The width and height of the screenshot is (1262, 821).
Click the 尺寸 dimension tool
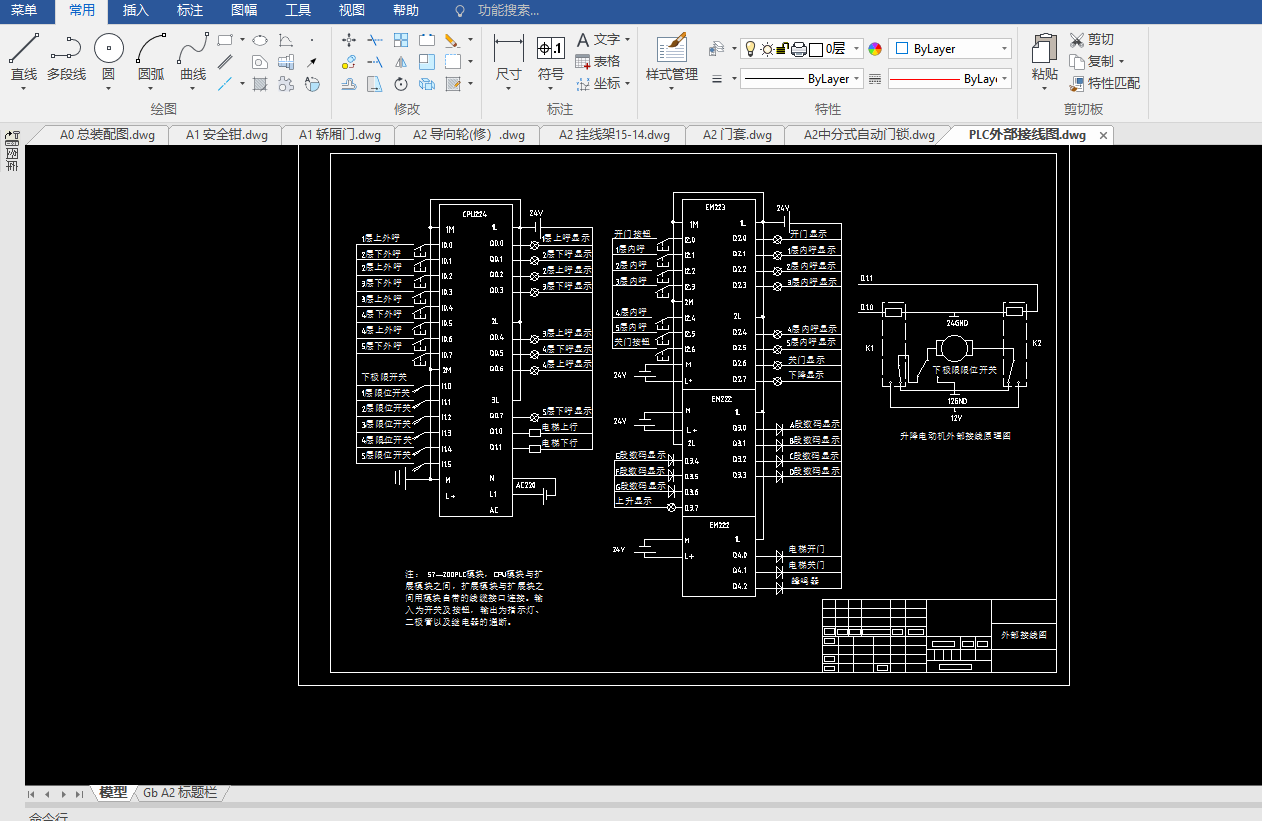point(509,58)
